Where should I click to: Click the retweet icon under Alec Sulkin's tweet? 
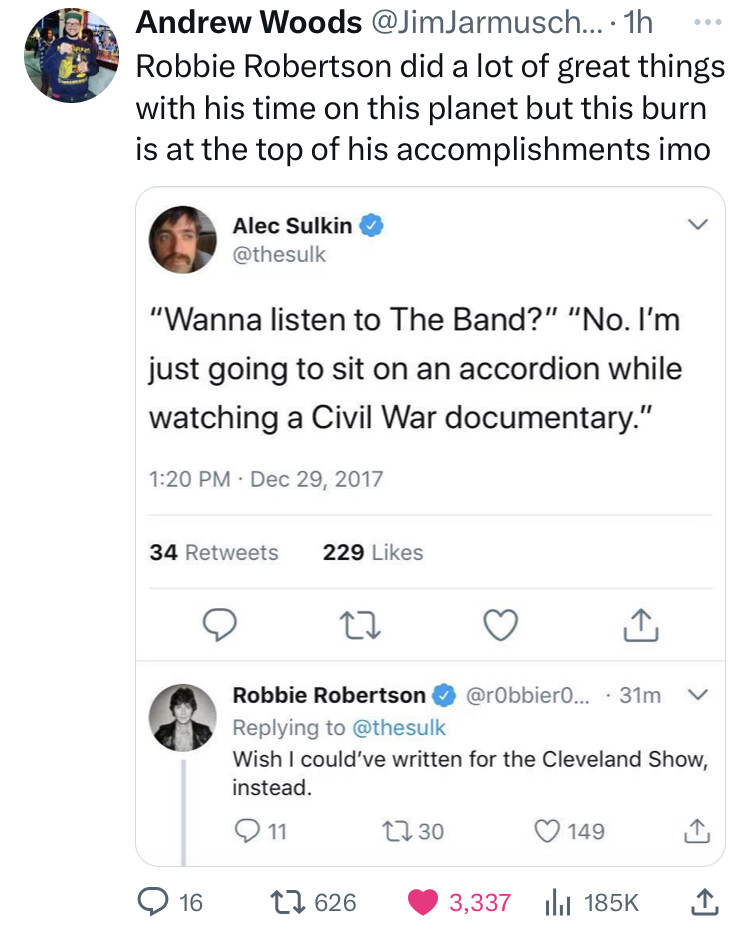(x=359, y=625)
